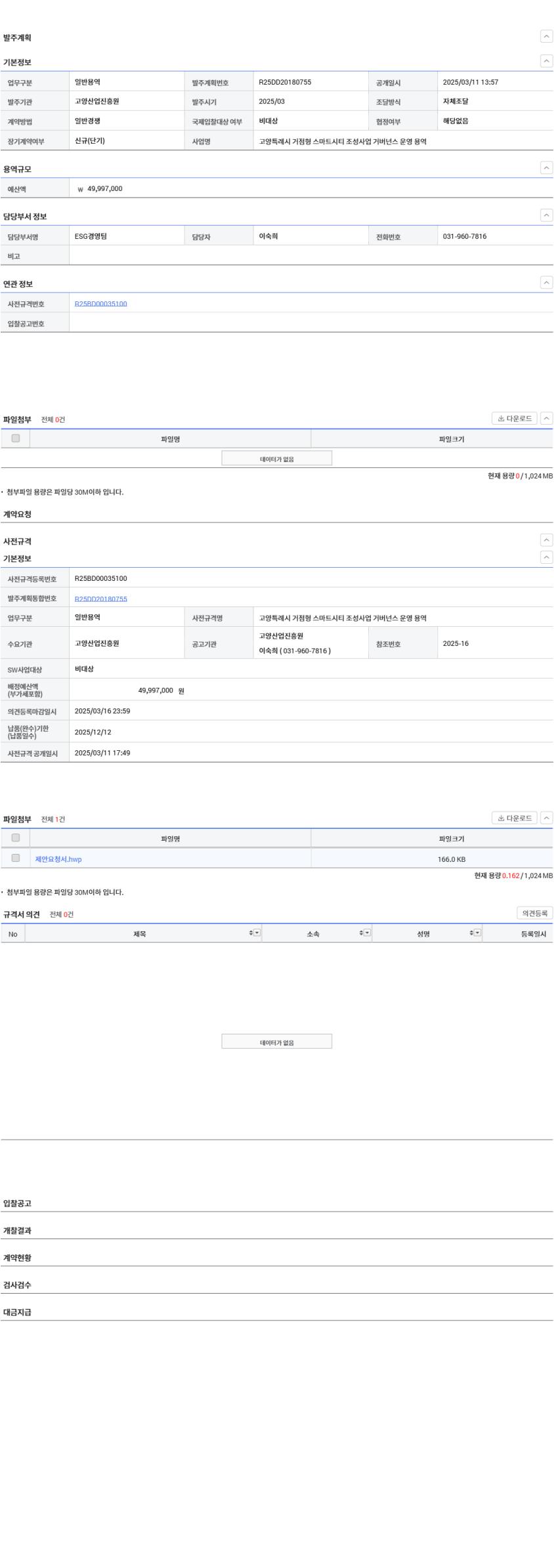Collapse the 파일첨부 panel with 1 file

point(546,818)
